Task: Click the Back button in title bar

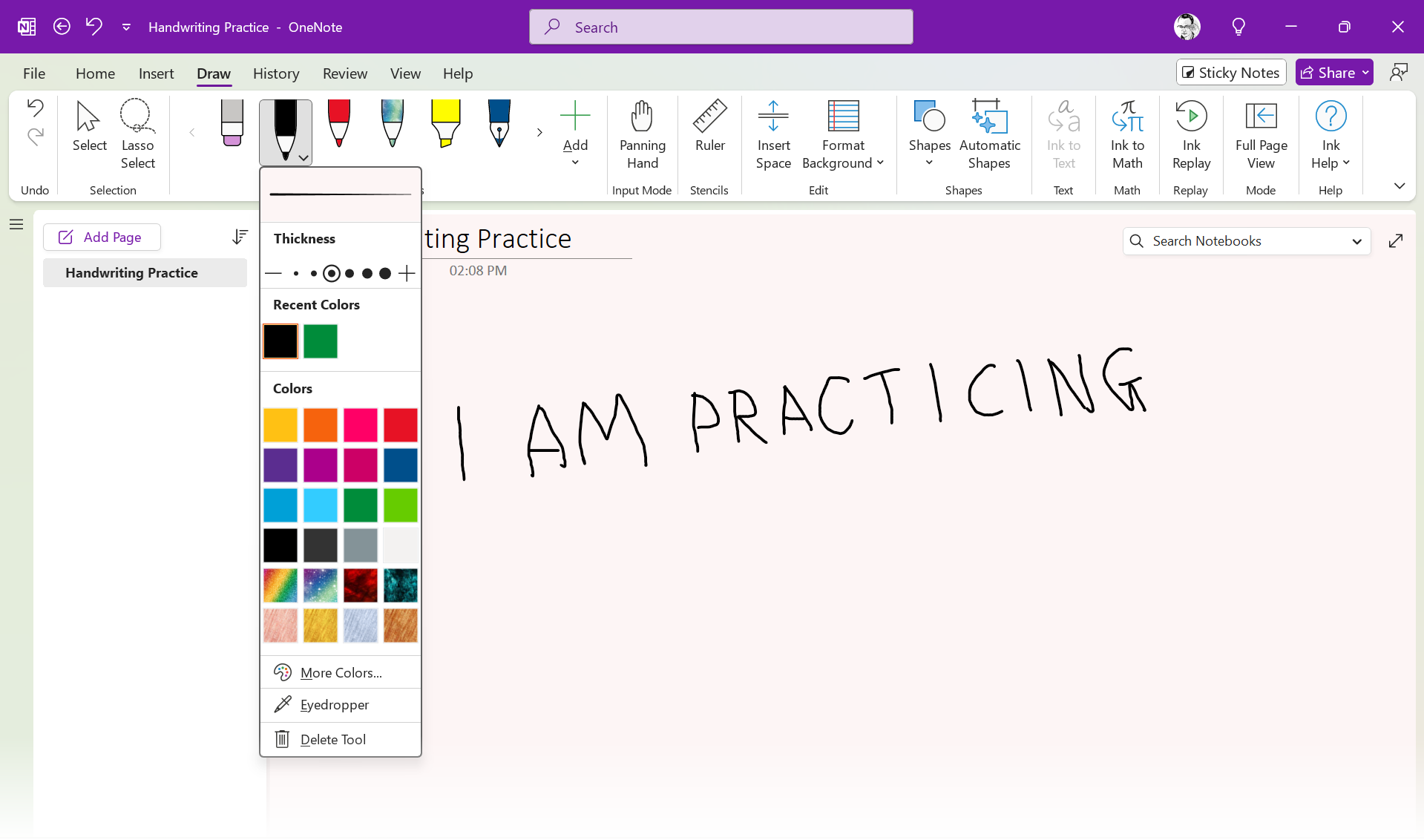Action: (x=62, y=27)
